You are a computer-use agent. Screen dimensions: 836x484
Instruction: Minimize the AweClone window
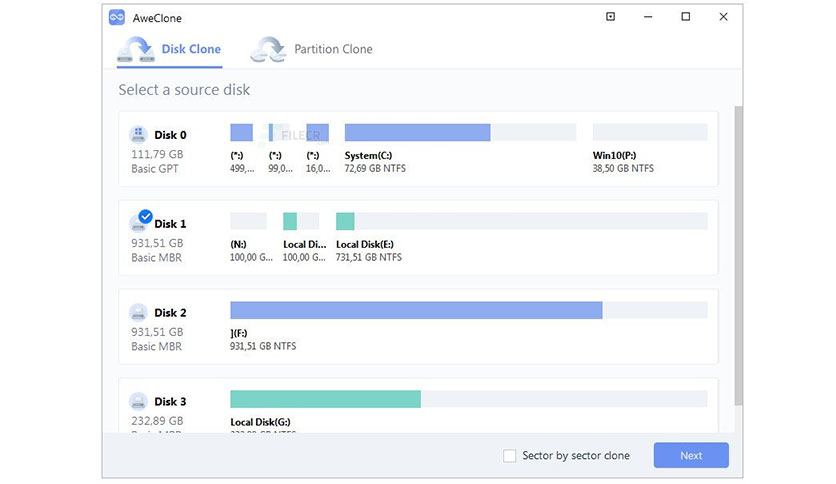[648, 17]
